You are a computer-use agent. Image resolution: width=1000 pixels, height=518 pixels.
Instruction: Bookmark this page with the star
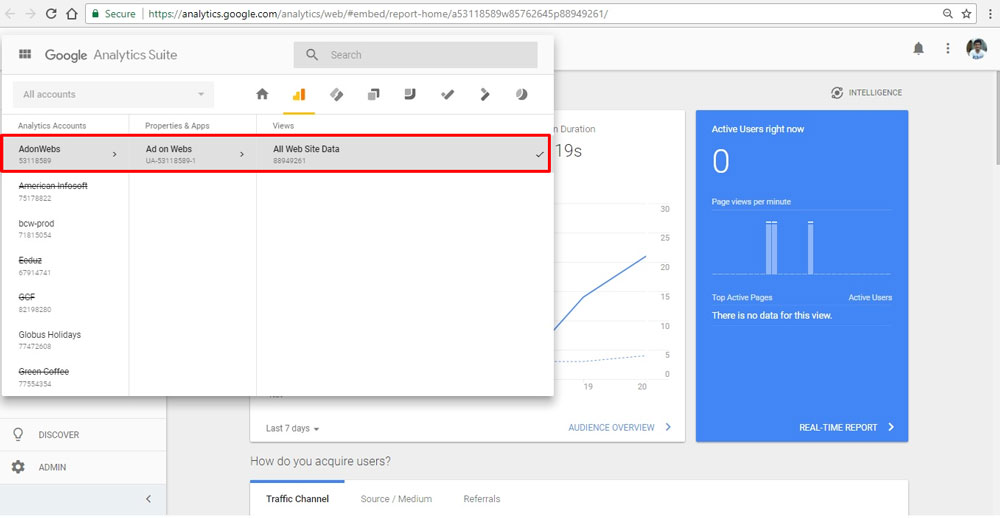point(966,13)
